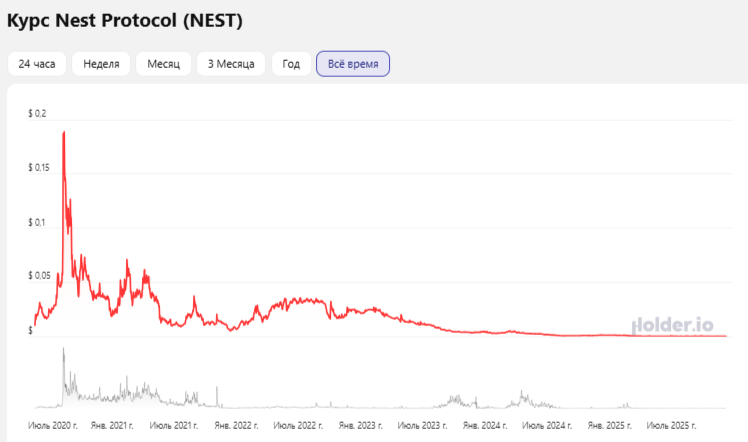
Task: Select the "24 часа" time range tab
Action: [x=37, y=64]
